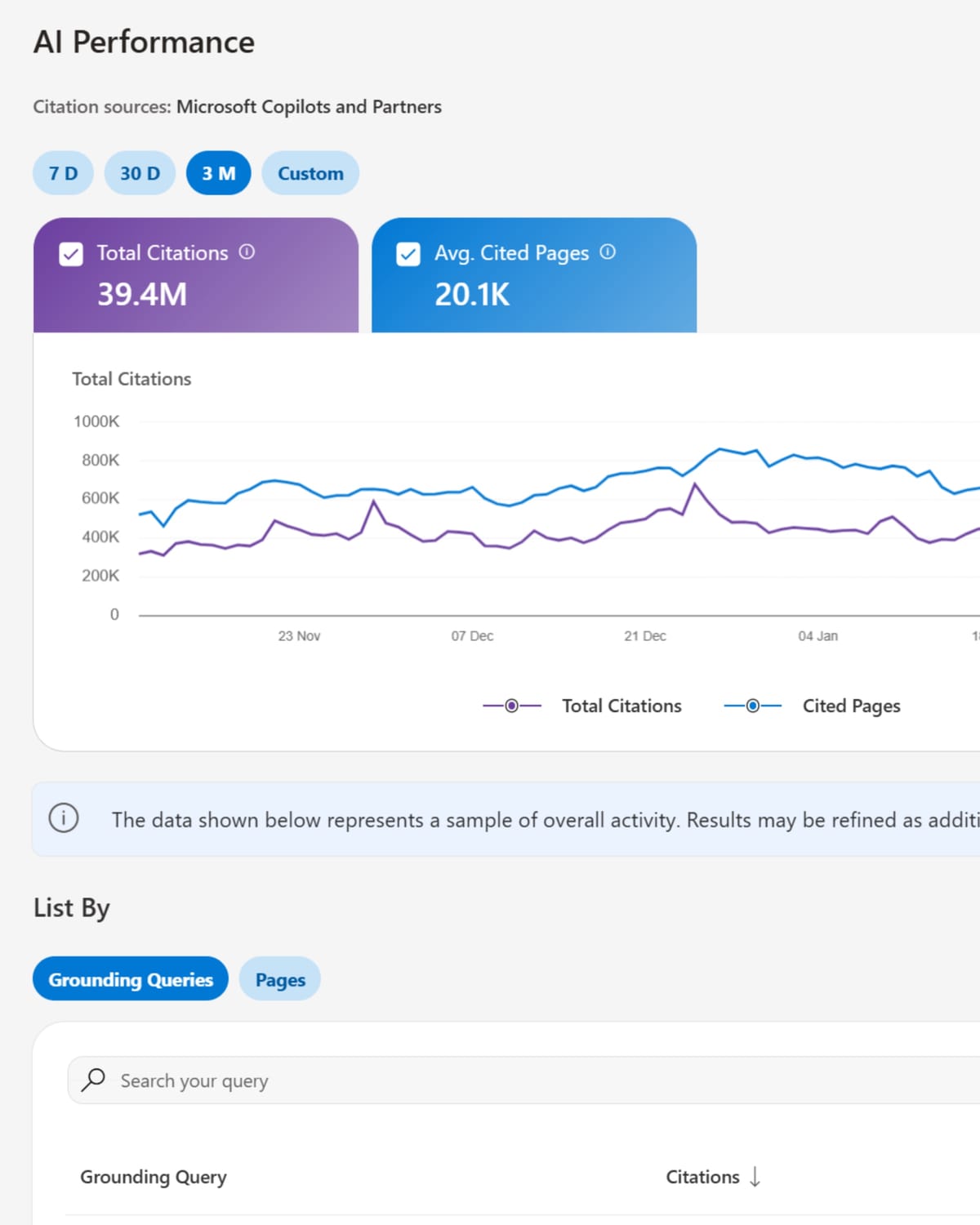Viewport: 980px width, 1225px height.
Task: Click the blue Cited Pages legend marker
Action: click(752, 705)
